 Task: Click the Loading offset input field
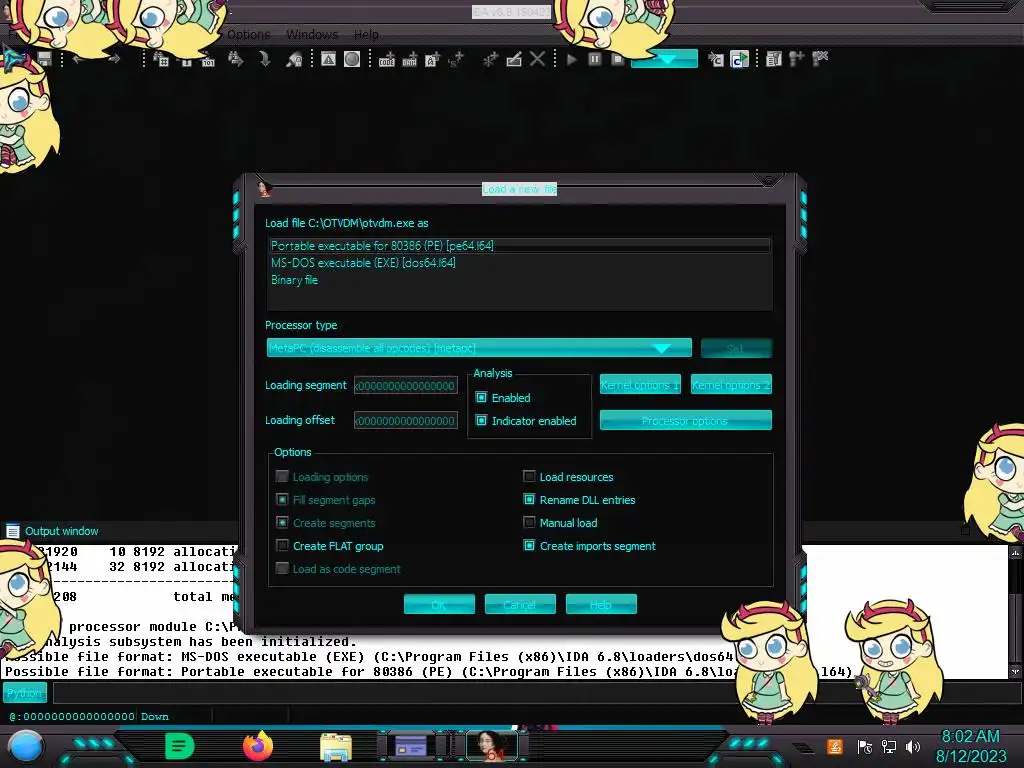click(x=406, y=421)
